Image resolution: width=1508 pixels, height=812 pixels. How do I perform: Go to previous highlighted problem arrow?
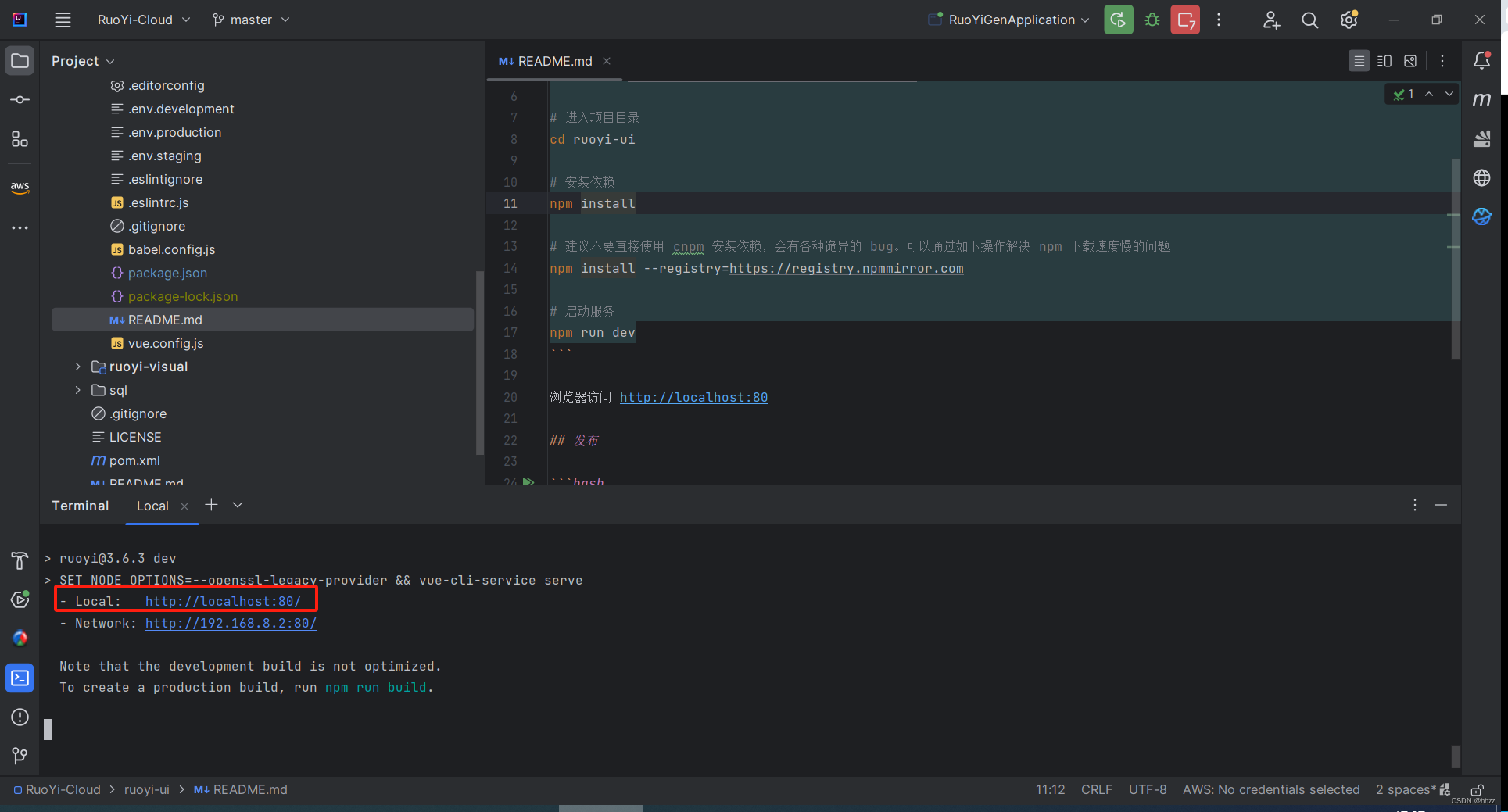coord(1429,94)
